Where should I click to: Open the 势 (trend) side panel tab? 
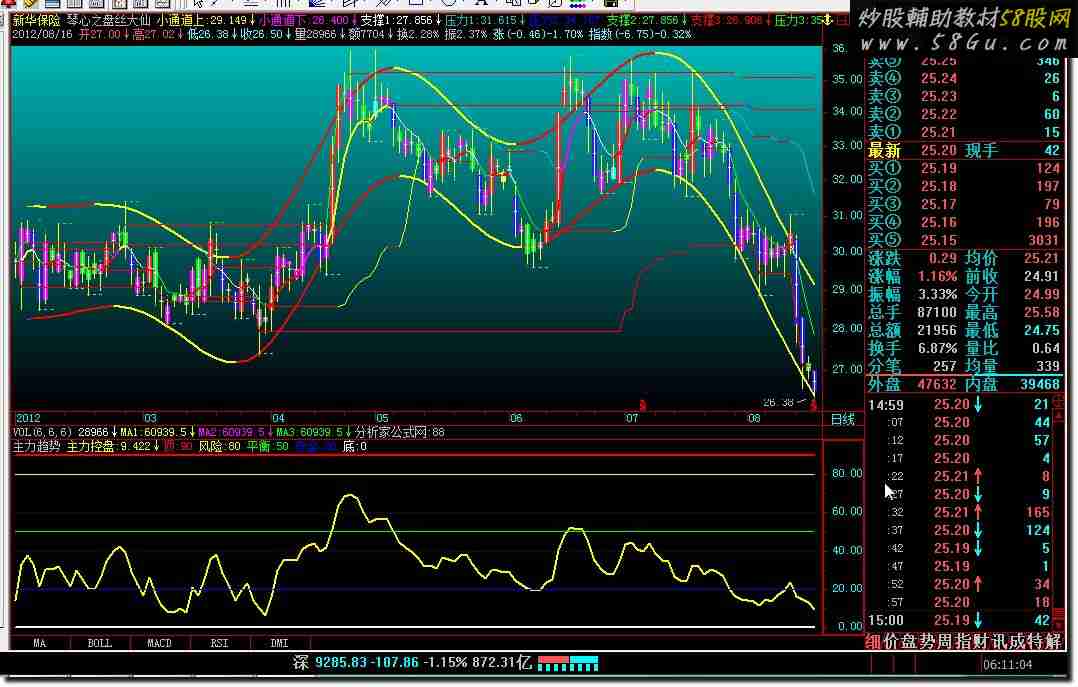coord(927,642)
